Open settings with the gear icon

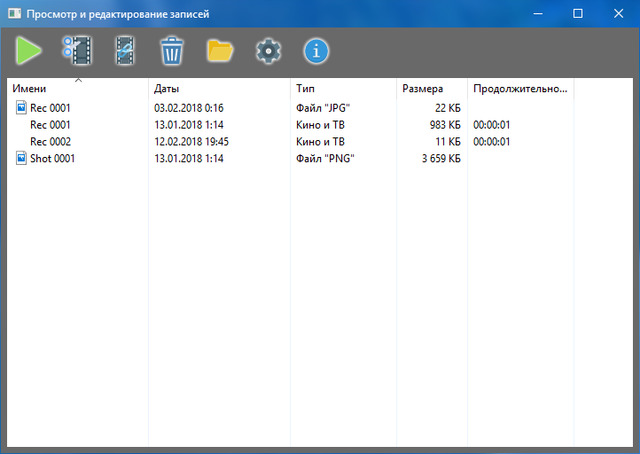(267, 50)
